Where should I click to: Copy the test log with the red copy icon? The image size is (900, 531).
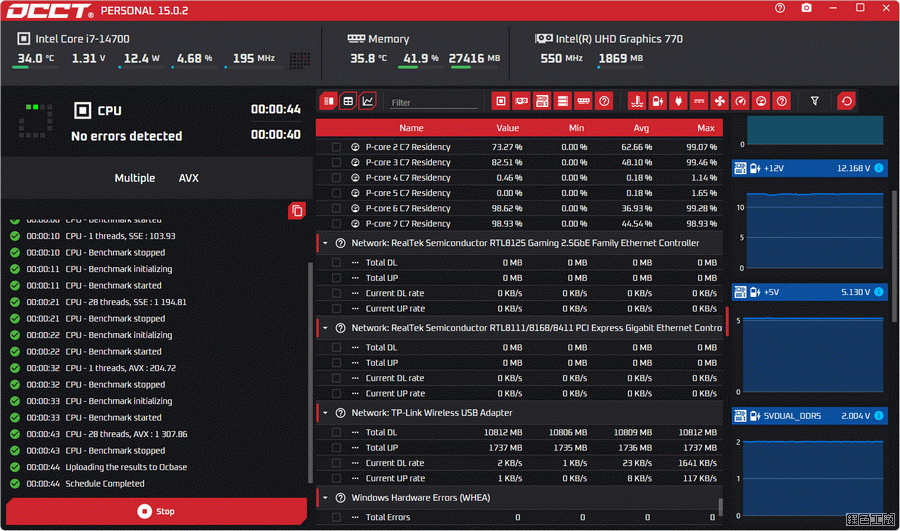pyautogui.click(x=297, y=210)
